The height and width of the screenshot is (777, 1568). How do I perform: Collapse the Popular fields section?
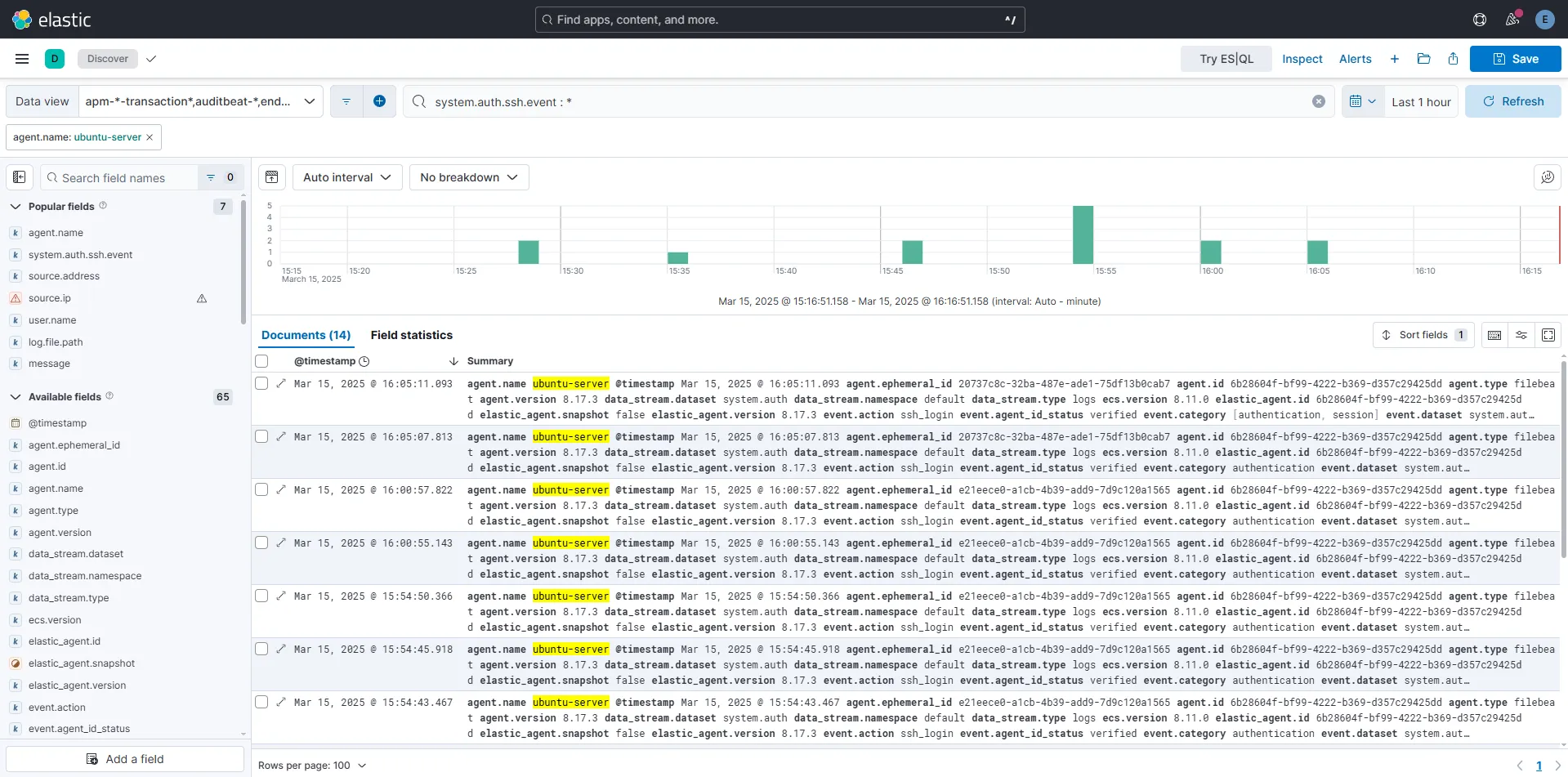click(16, 207)
